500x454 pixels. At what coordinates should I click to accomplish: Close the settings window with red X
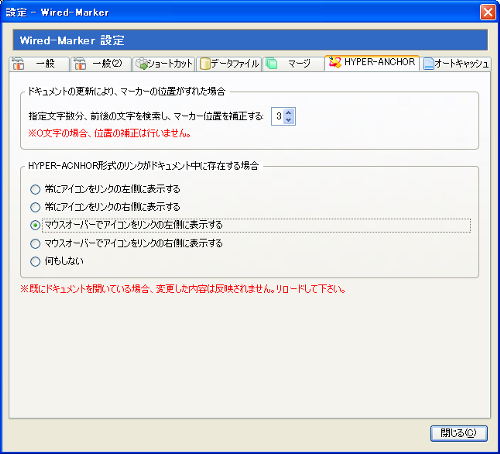488,13
